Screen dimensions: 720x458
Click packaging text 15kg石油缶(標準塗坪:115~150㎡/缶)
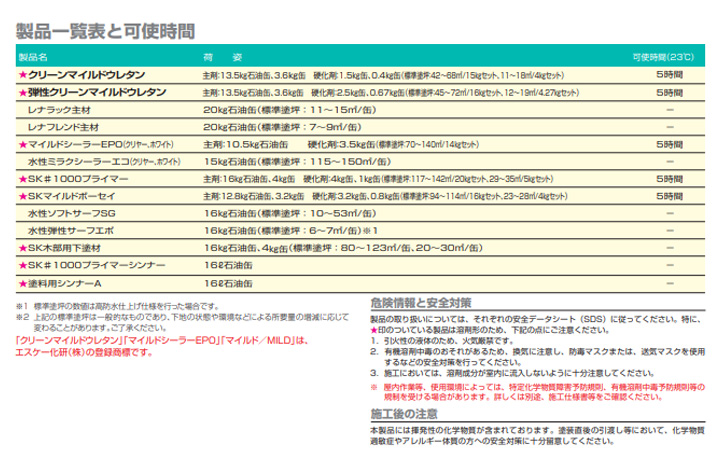click(x=298, y=162)
